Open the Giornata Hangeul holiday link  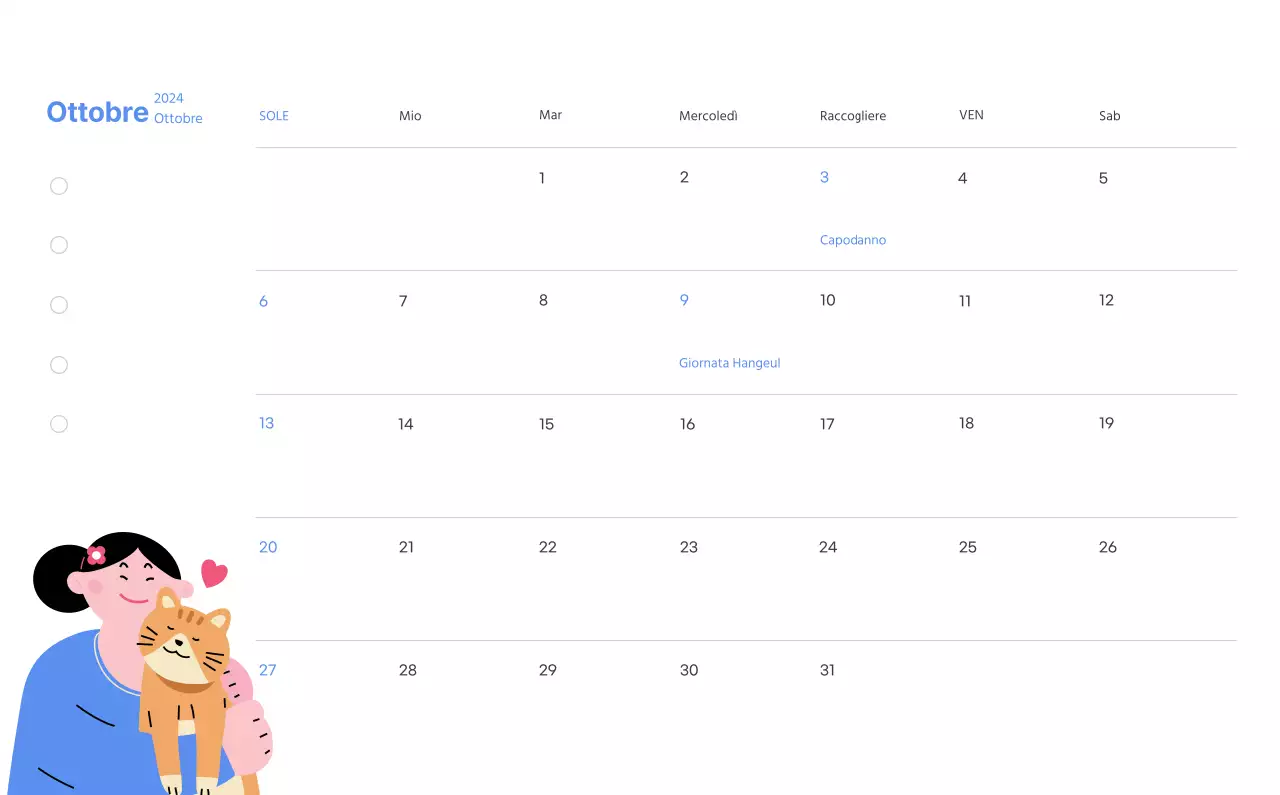[x=729, y=363]
